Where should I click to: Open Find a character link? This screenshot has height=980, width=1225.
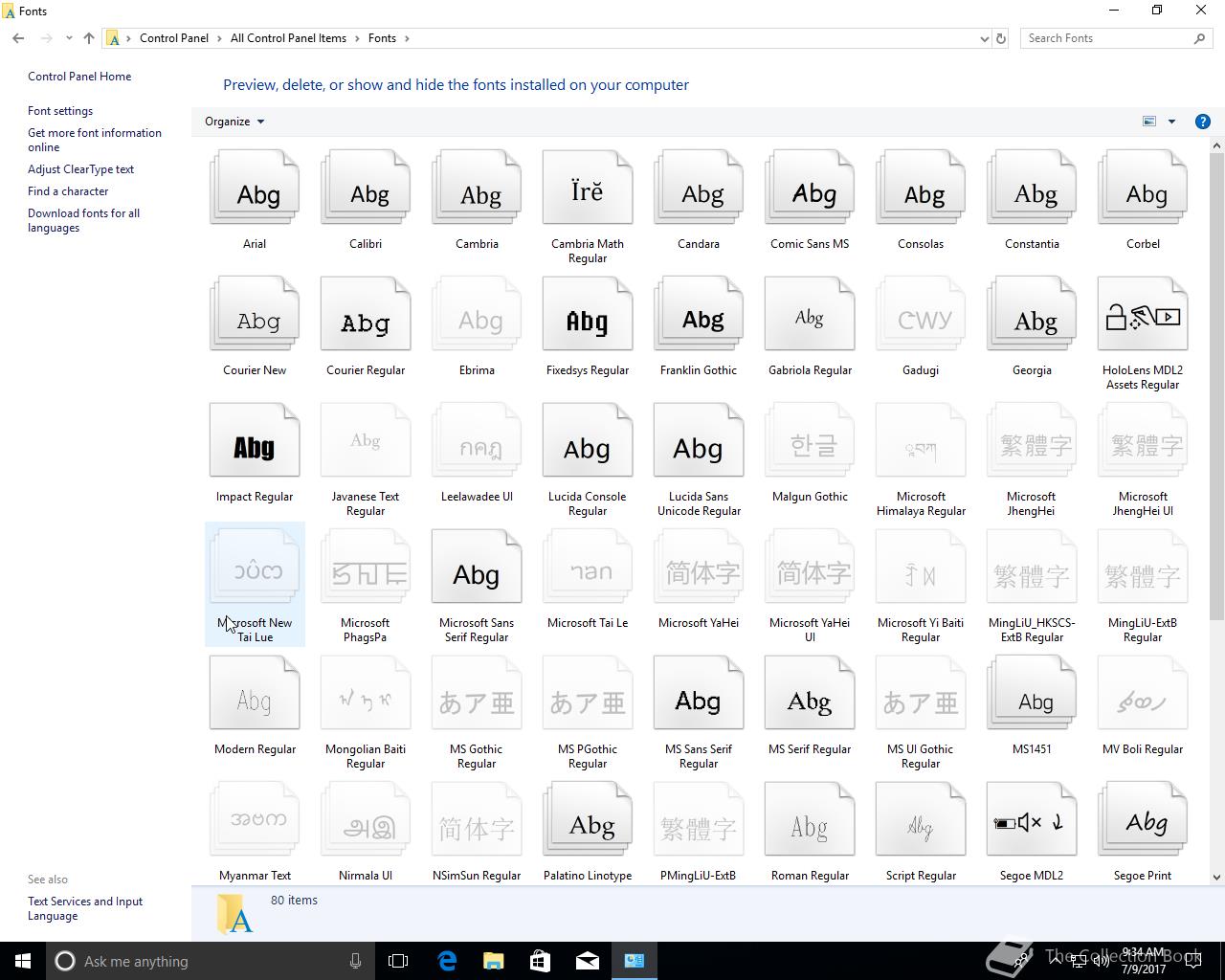(x=68, y=191)
